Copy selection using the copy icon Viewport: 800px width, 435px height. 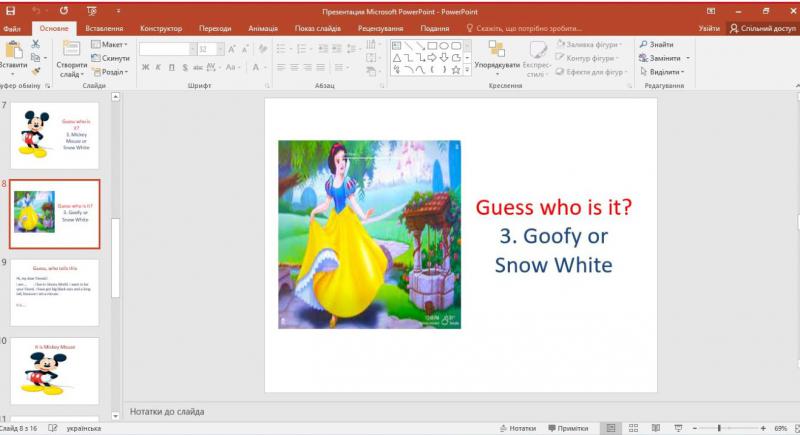click(x=35, y=58)
